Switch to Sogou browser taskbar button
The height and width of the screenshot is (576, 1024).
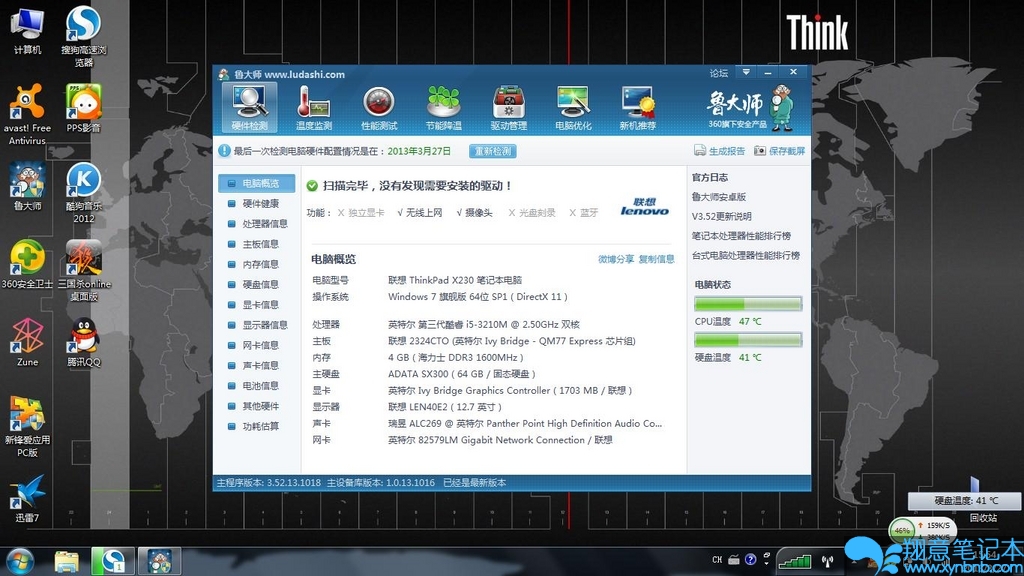pos(113,562)
